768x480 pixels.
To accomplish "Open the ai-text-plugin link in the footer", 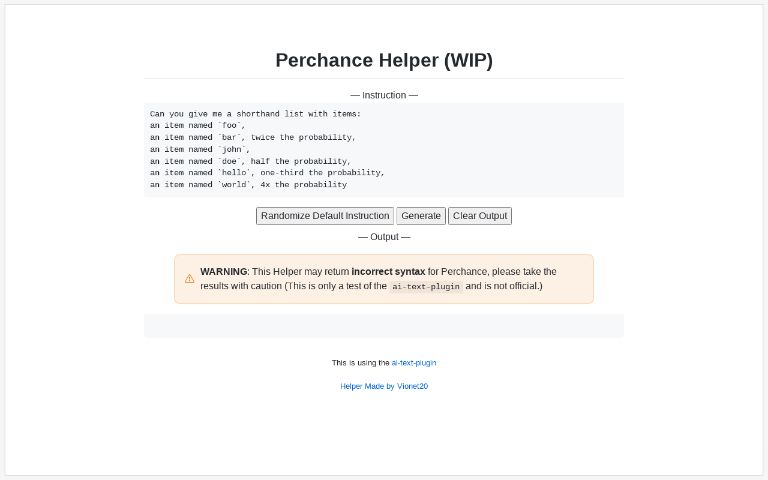I will (414, 363).
